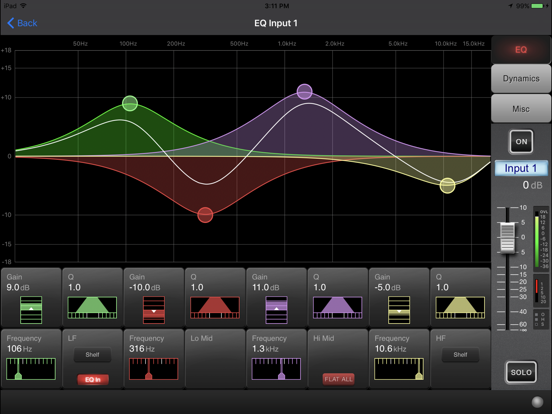Viewport: 552px width, 414px height.
Task: Select the green LF band node on graph
Action: [x=130, y=103]
